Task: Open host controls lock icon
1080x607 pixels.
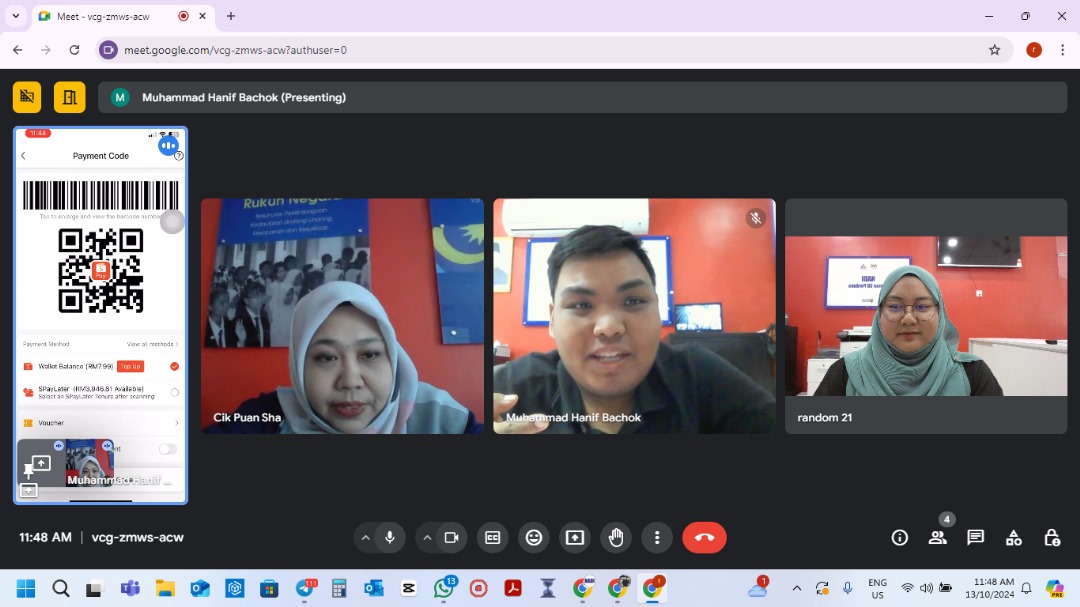Action: point(1052,538)
